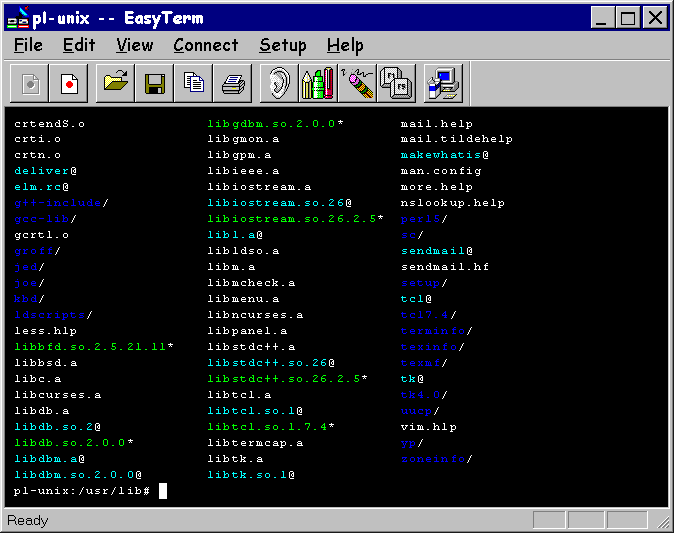Viewport: 674px width, 533px height.
Task: Maximize the EasyTerm window
Action: 627,17
